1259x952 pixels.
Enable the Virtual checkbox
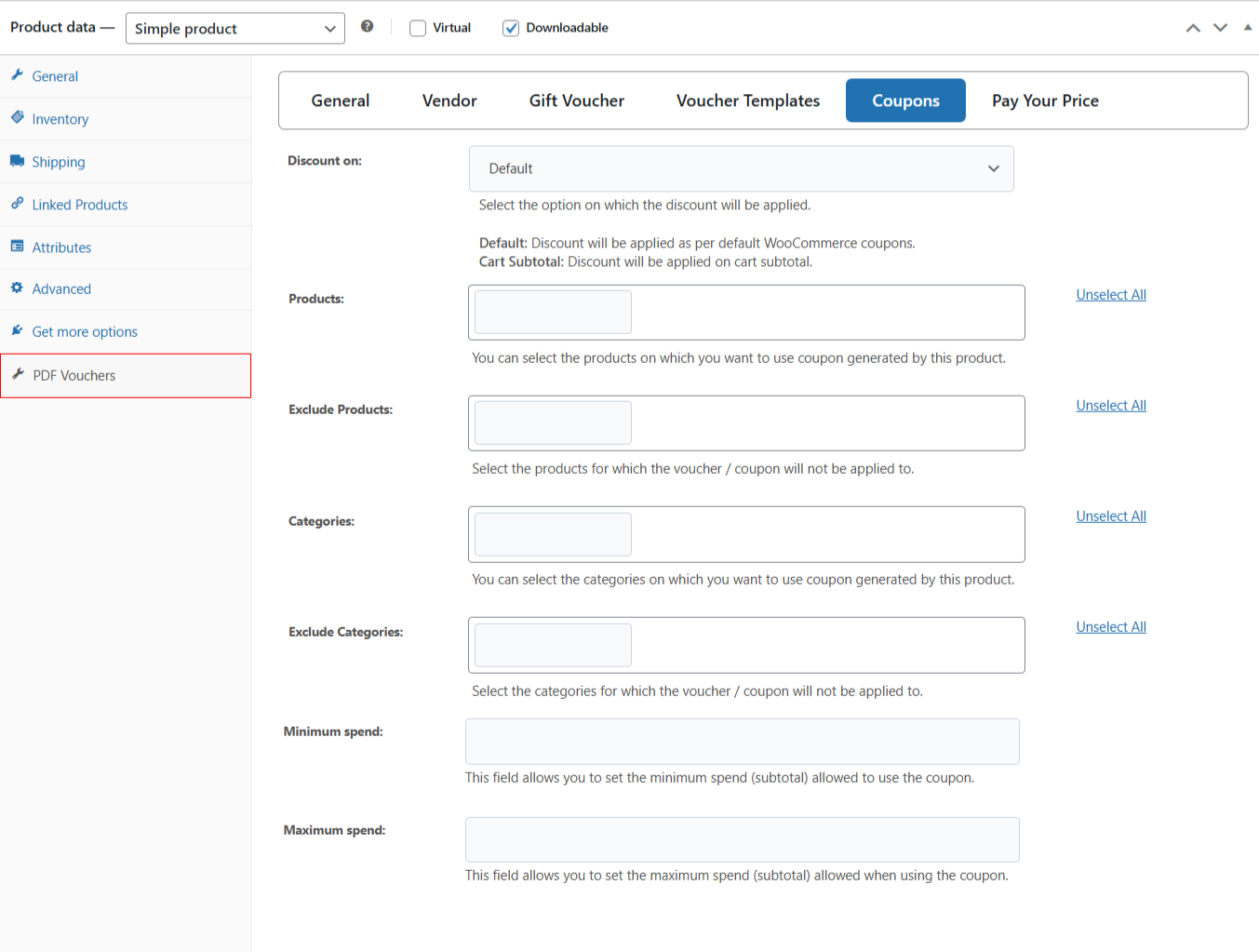coord(418,28)
